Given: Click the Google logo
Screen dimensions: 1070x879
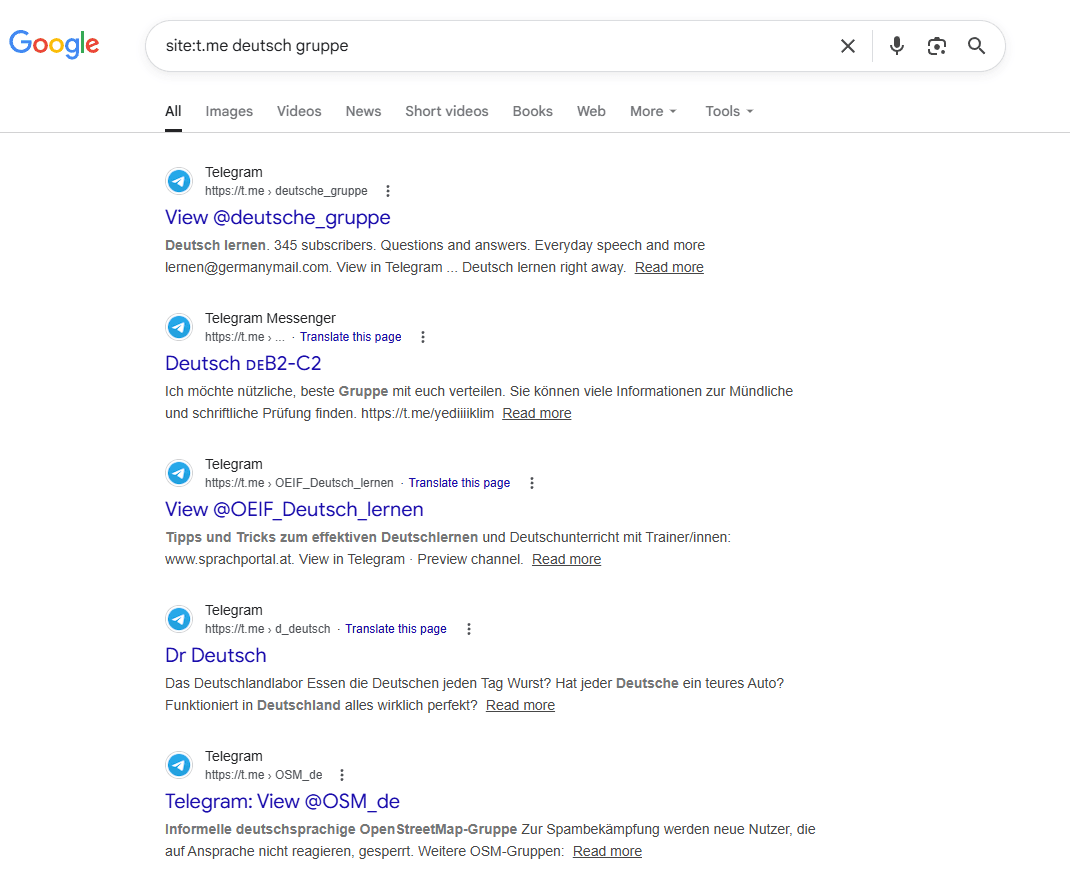Looking at the screenshot, I should click(x=54, y=44).
